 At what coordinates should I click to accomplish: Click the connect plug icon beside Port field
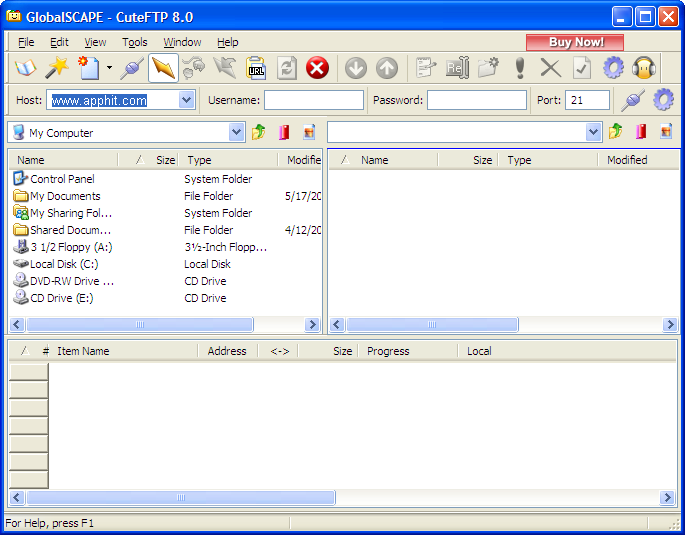(x=632, y=100)
